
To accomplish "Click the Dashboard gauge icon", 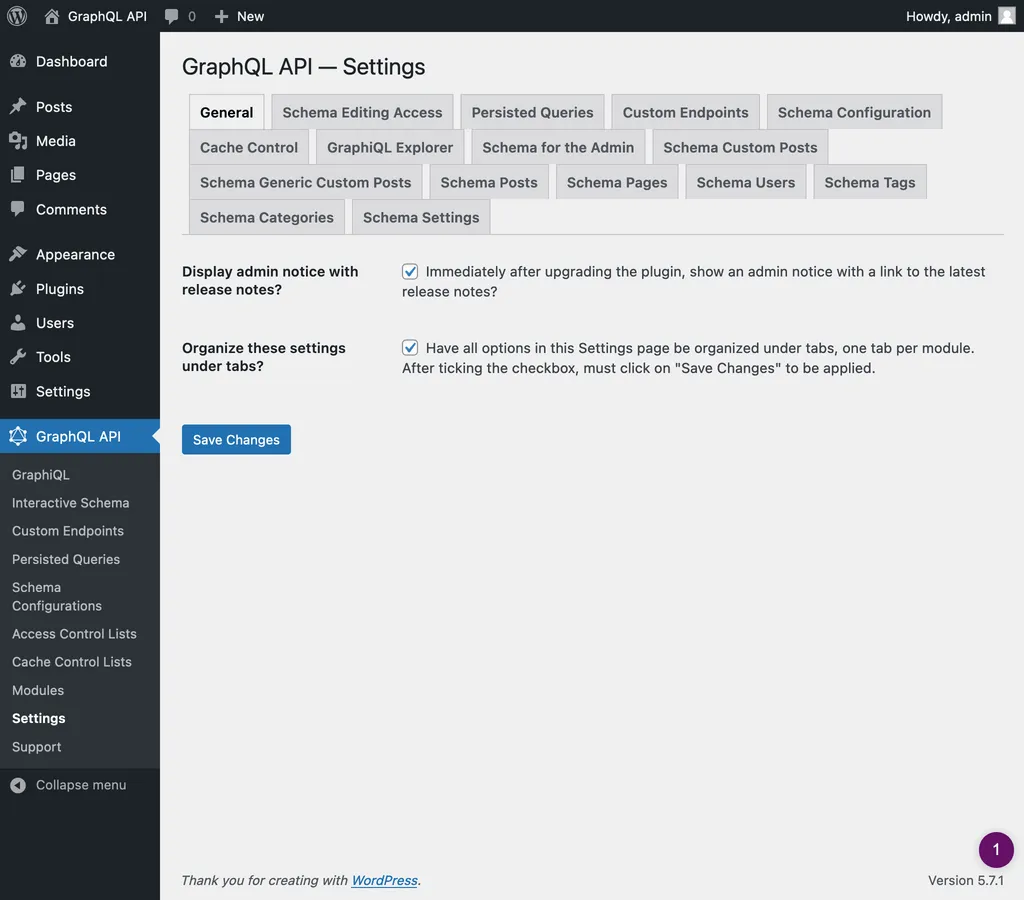I will point(18,61).
